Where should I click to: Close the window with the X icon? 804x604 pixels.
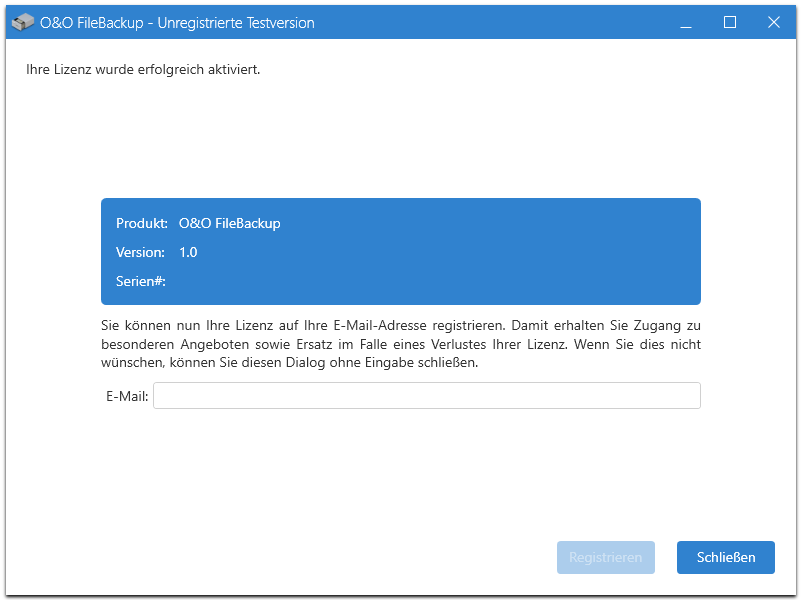pyautogui.click(x=774, y=22)
